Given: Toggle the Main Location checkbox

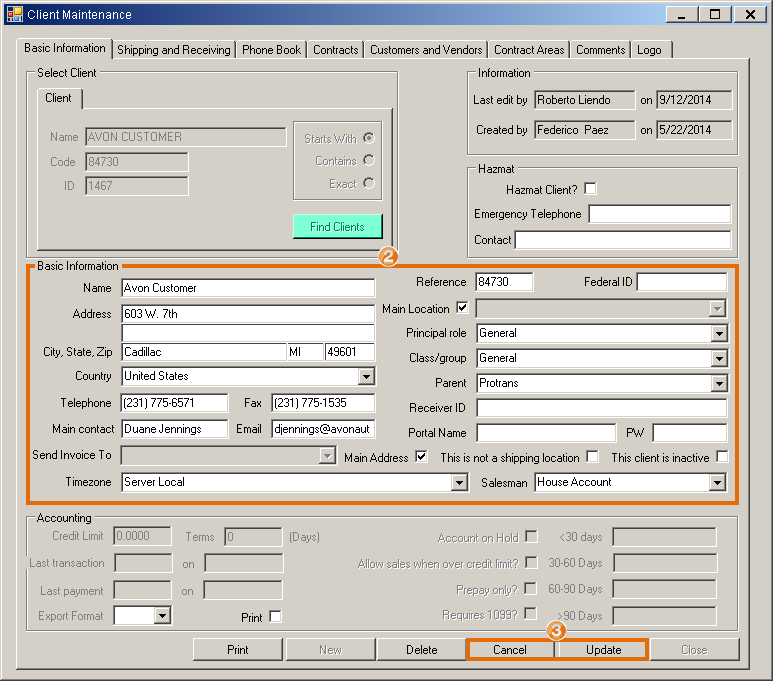Looking at the screenshot, I should 462,308.
